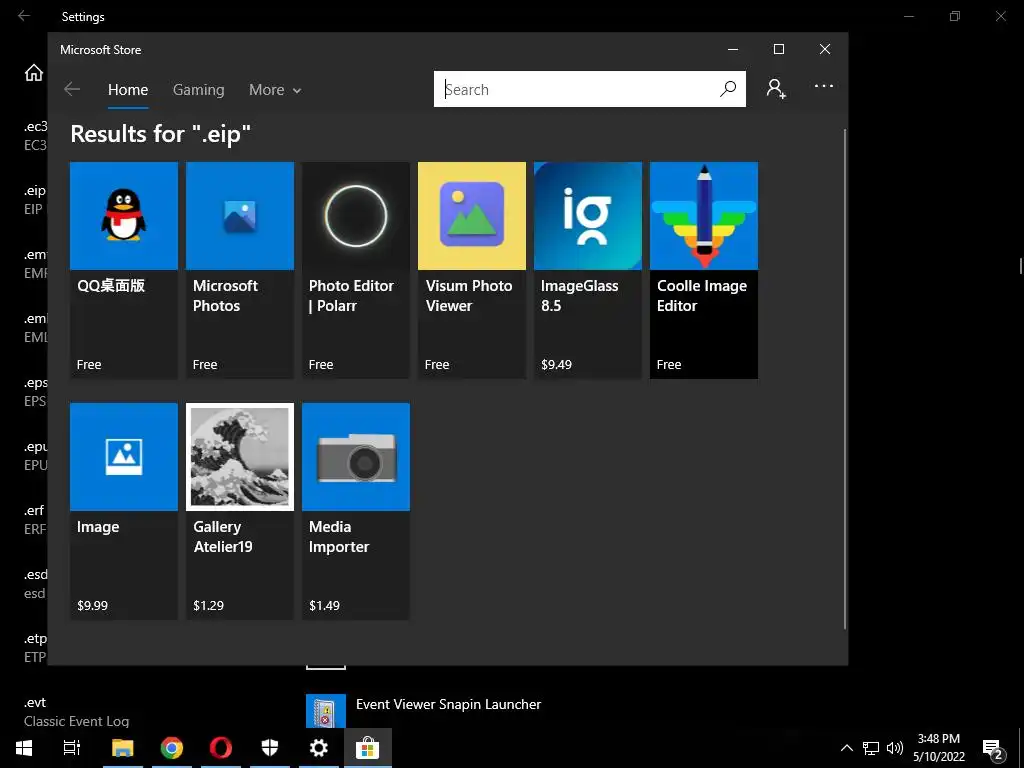Open the QQ penguin app tile icon
The width and height of the screenshot is (1024, 768).
(x=123, y=216)
